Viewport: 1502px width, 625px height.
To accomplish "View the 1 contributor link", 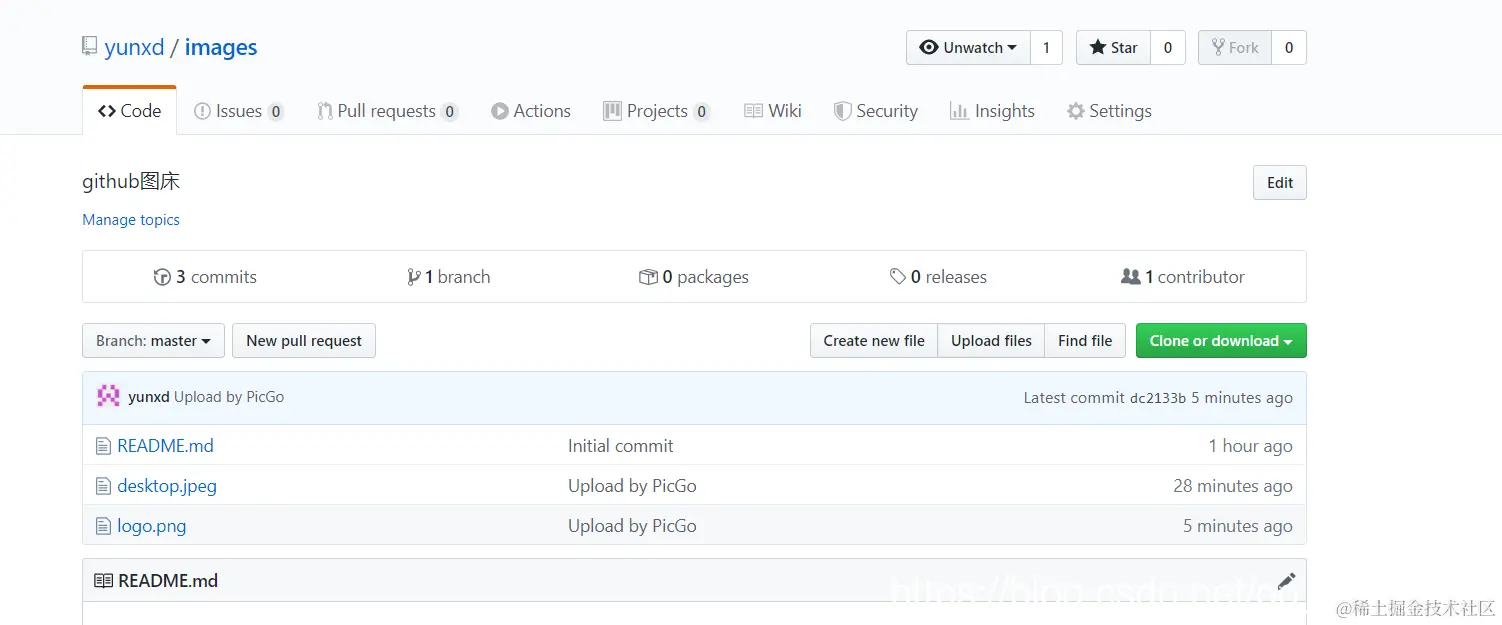I will coord(1183,277).
